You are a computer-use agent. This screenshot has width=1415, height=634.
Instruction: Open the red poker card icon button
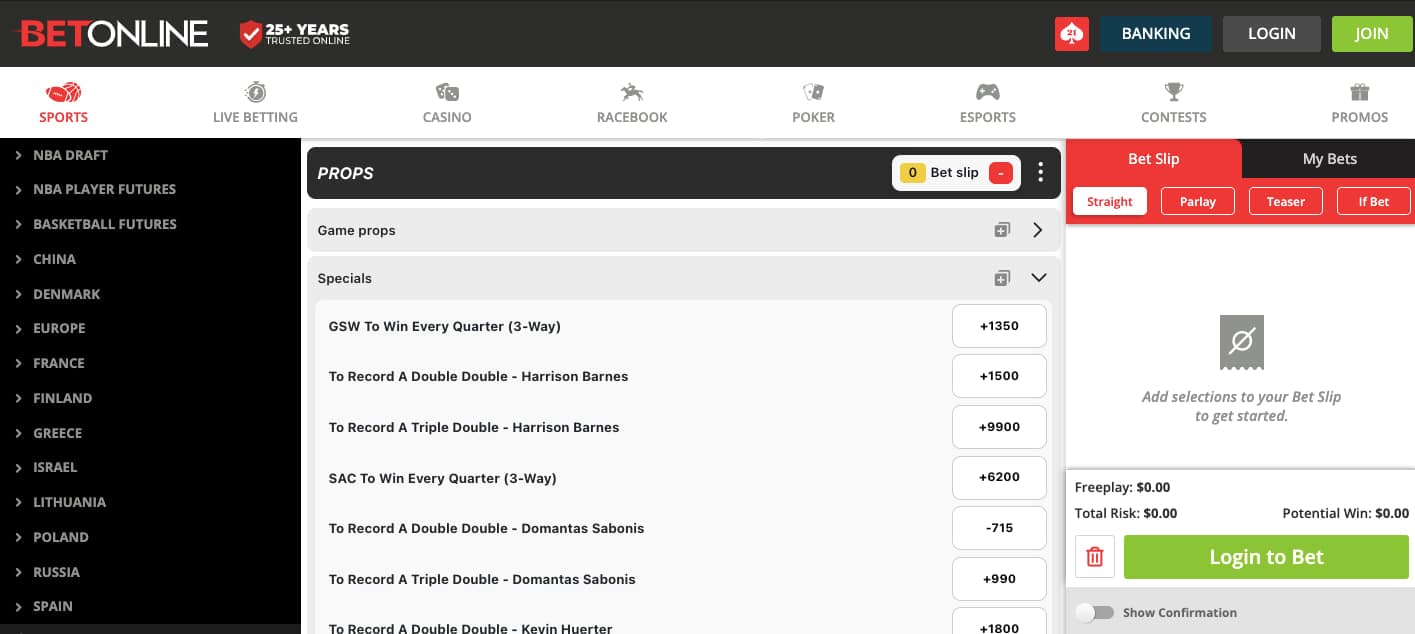pyautogui.click(x=1071, y=34)
